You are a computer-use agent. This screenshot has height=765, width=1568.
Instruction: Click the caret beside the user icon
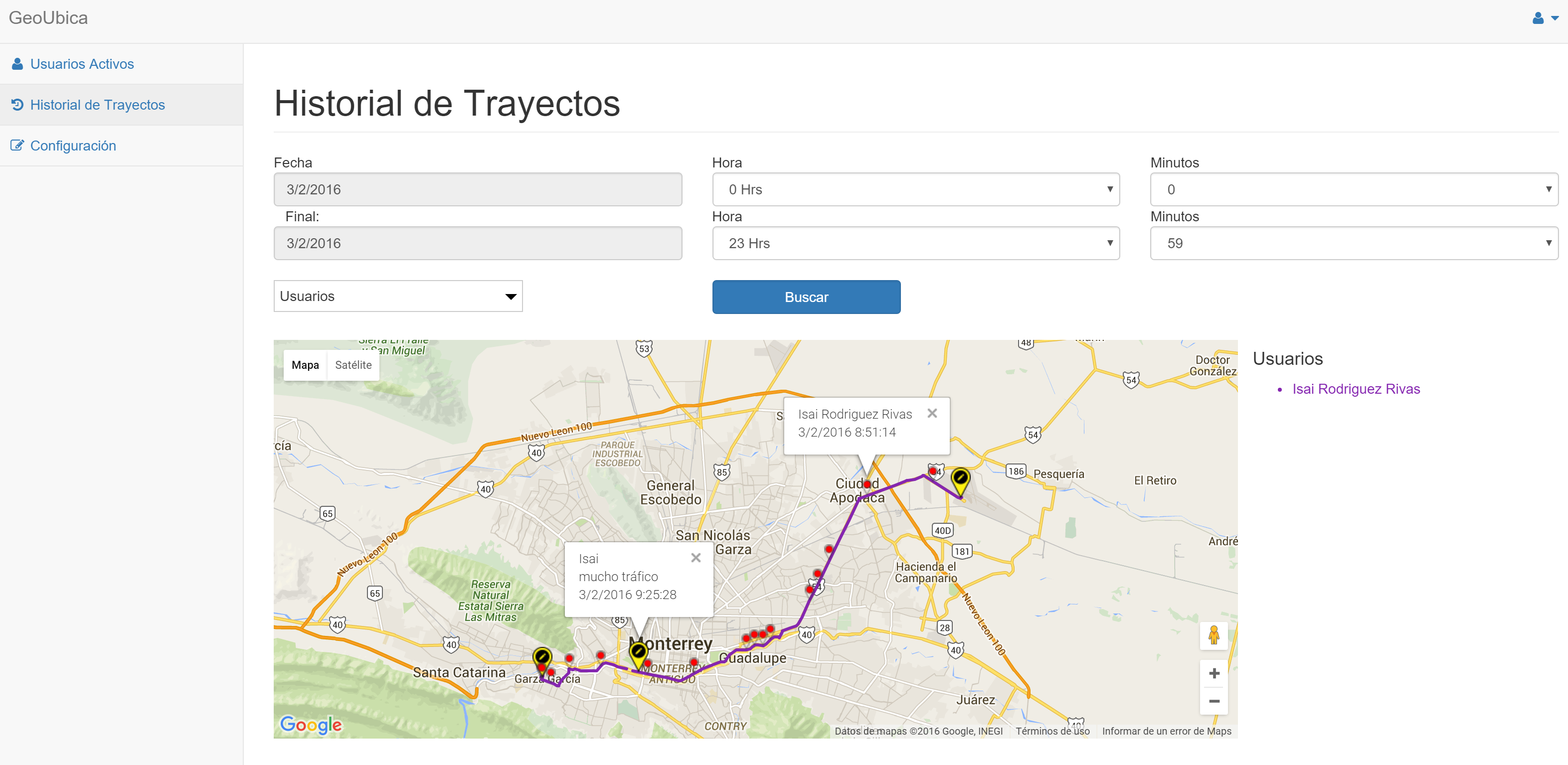click(x=1555, y=19)
